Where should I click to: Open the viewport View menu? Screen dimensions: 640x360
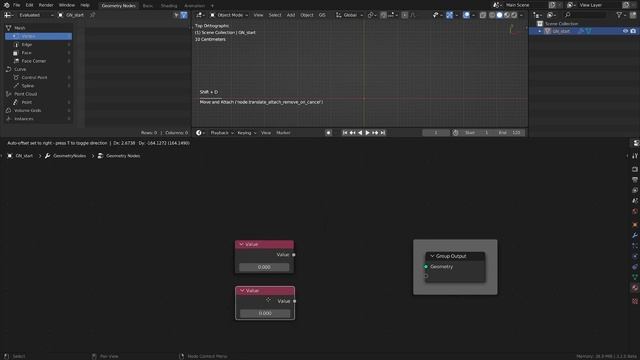click(x=258, y=15)
